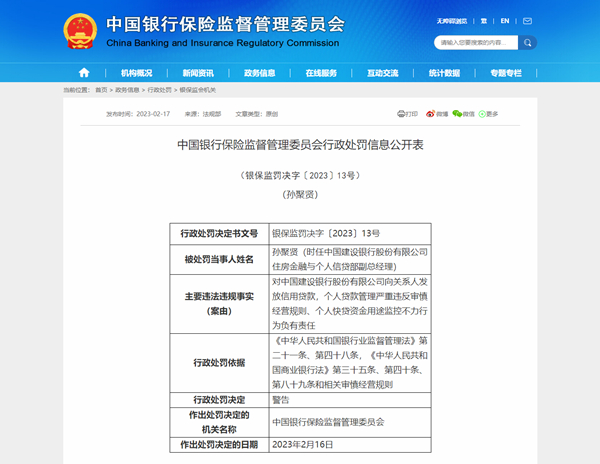Click table header 主要违法违规事实（案由）
The width and height of the screenshot is (600, 464).
(219, 304)
